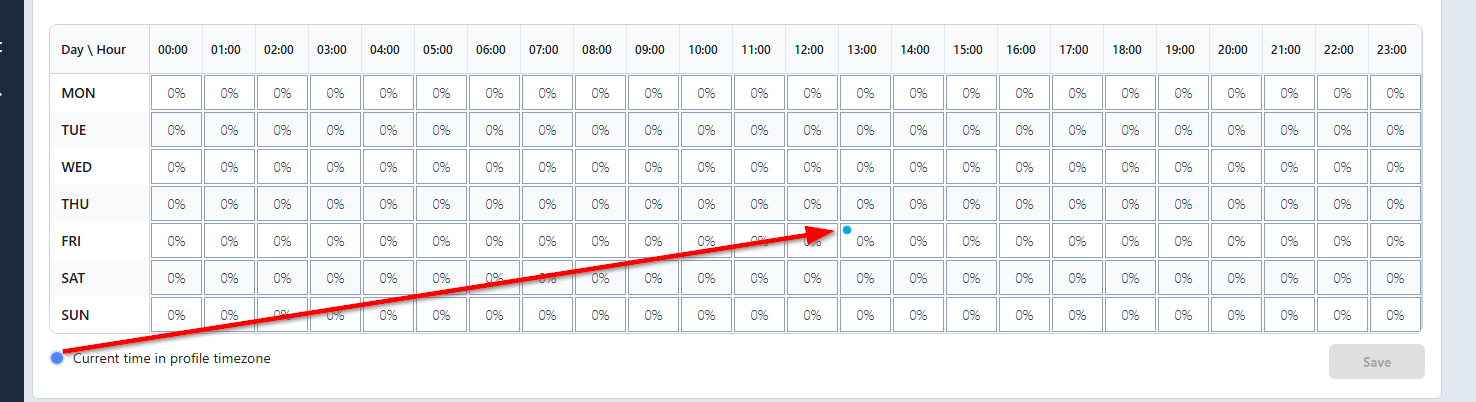
Task: Select the TUE 05:00 percentage field
Action: [441, 130]
